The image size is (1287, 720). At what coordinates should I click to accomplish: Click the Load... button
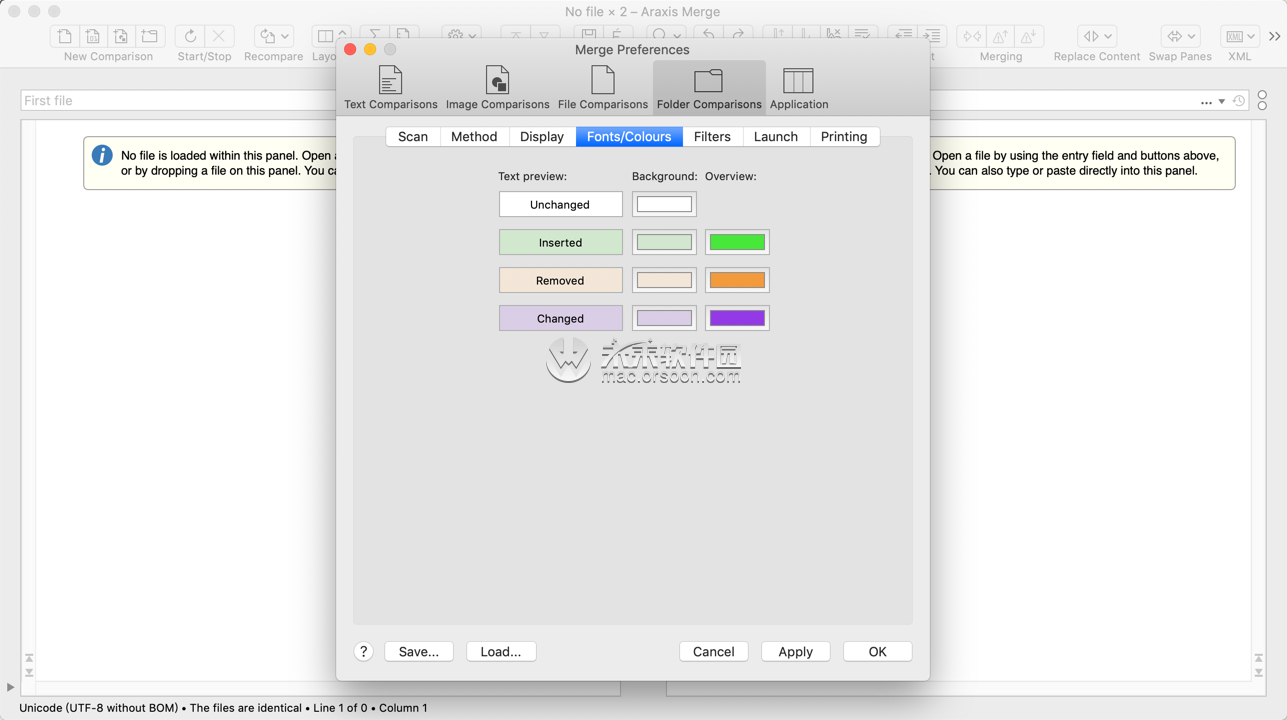(501, 651)
